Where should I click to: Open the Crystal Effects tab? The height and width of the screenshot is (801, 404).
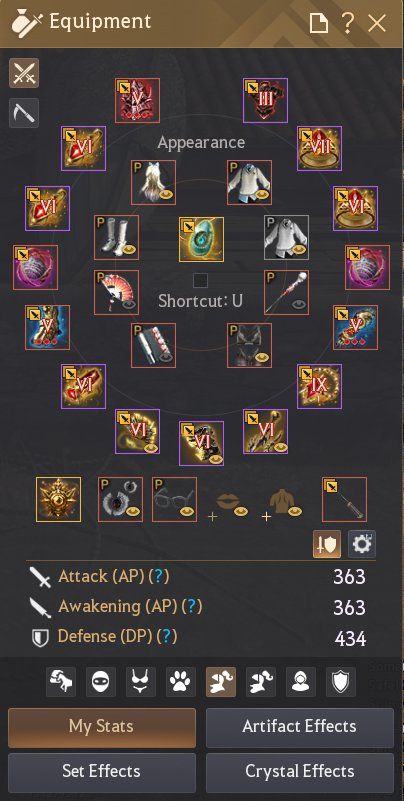tap(300, 772)
